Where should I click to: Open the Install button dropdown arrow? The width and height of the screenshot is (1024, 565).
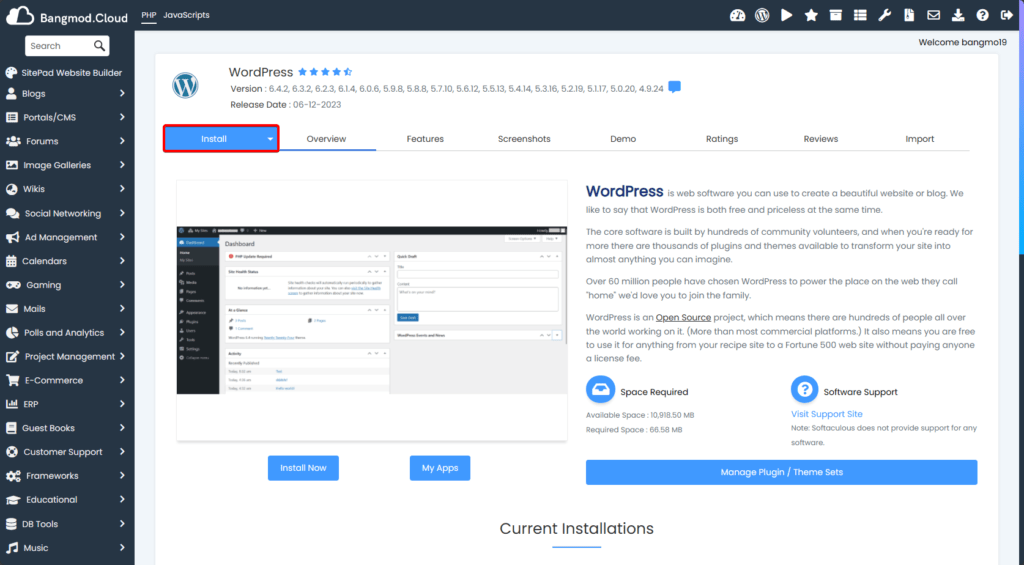pyautogui.click(x=270, y=139)
